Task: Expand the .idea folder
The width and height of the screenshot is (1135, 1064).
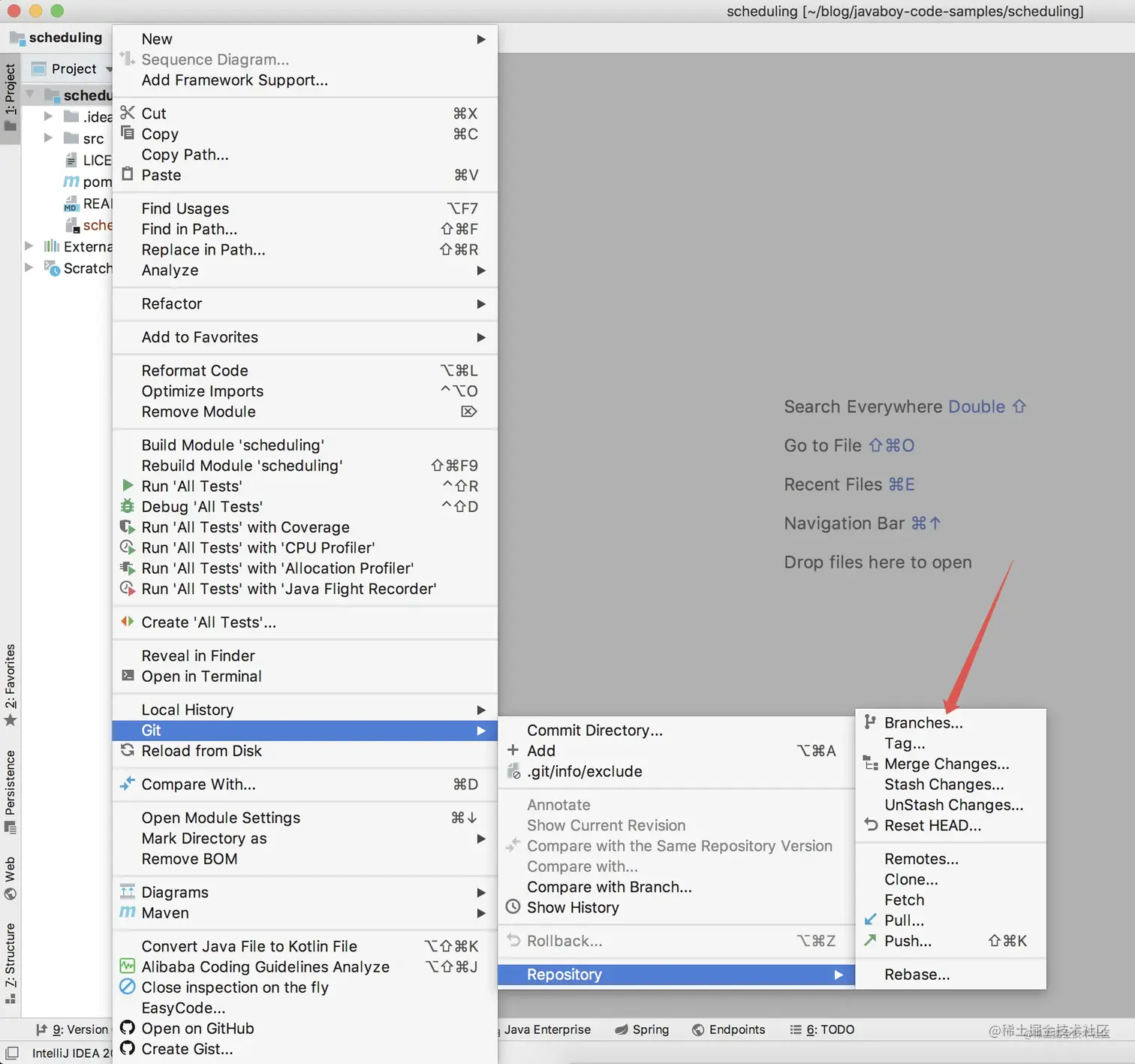Action: point(48,116)
